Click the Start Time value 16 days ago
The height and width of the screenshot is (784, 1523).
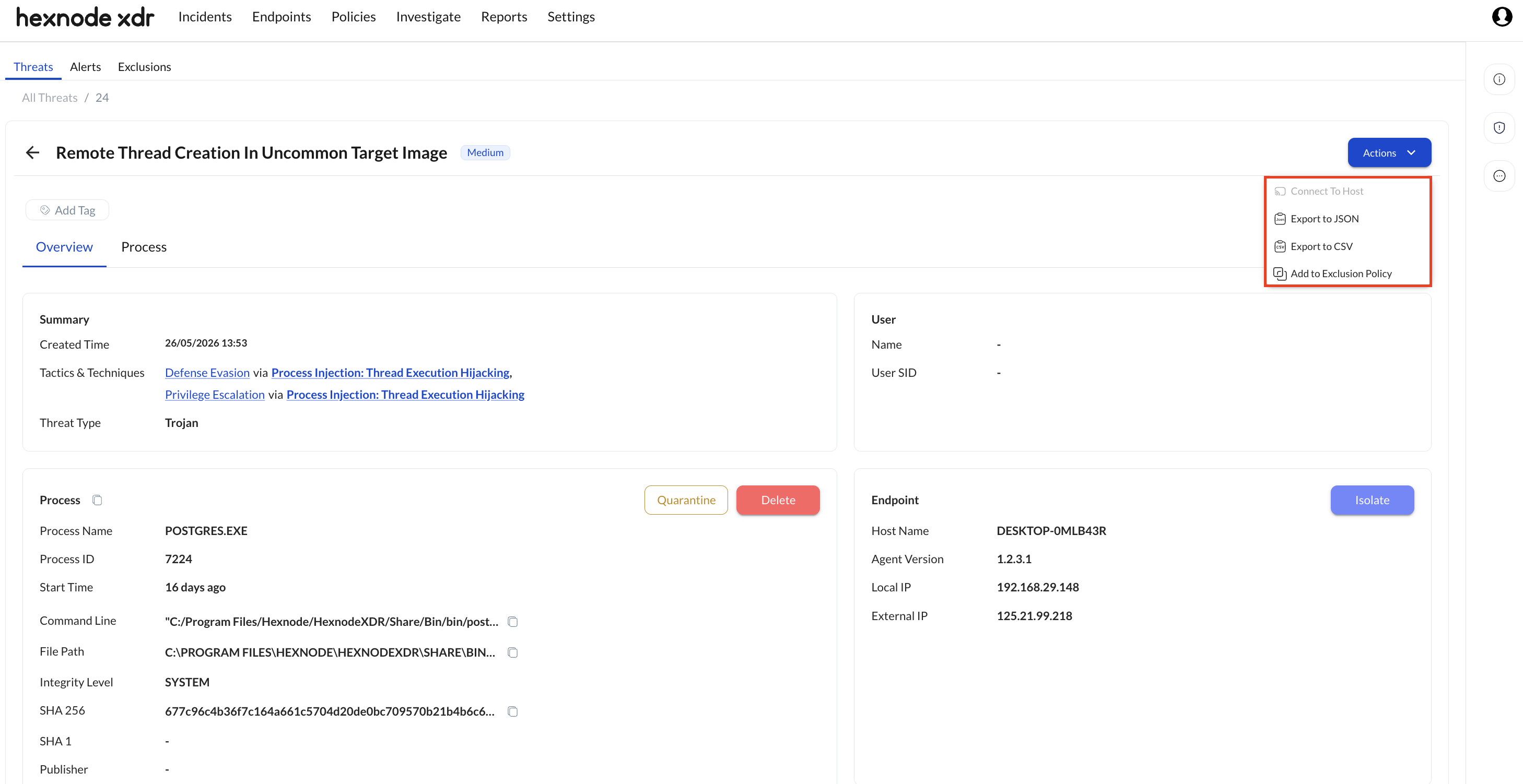pyautogui.click(x=195, y=587)
